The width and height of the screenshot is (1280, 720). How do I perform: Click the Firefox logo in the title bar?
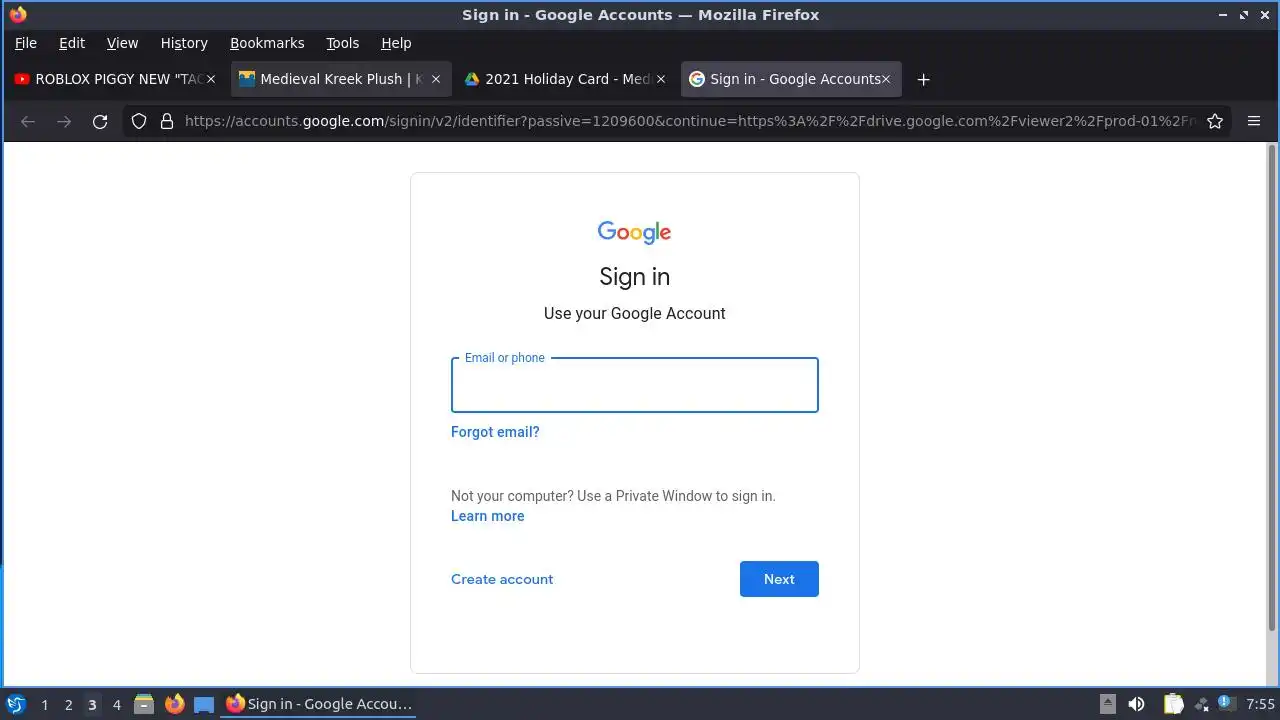pyautogui.click(x=17, y=15)
